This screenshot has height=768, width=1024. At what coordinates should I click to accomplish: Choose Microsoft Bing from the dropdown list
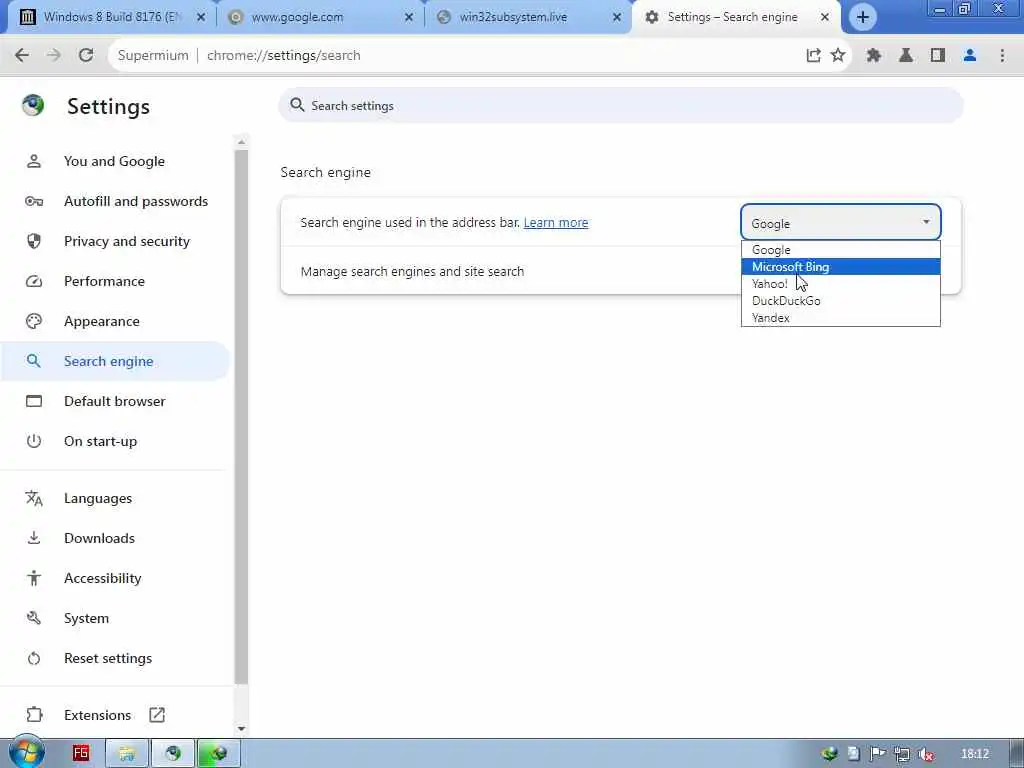pos(840,266)
